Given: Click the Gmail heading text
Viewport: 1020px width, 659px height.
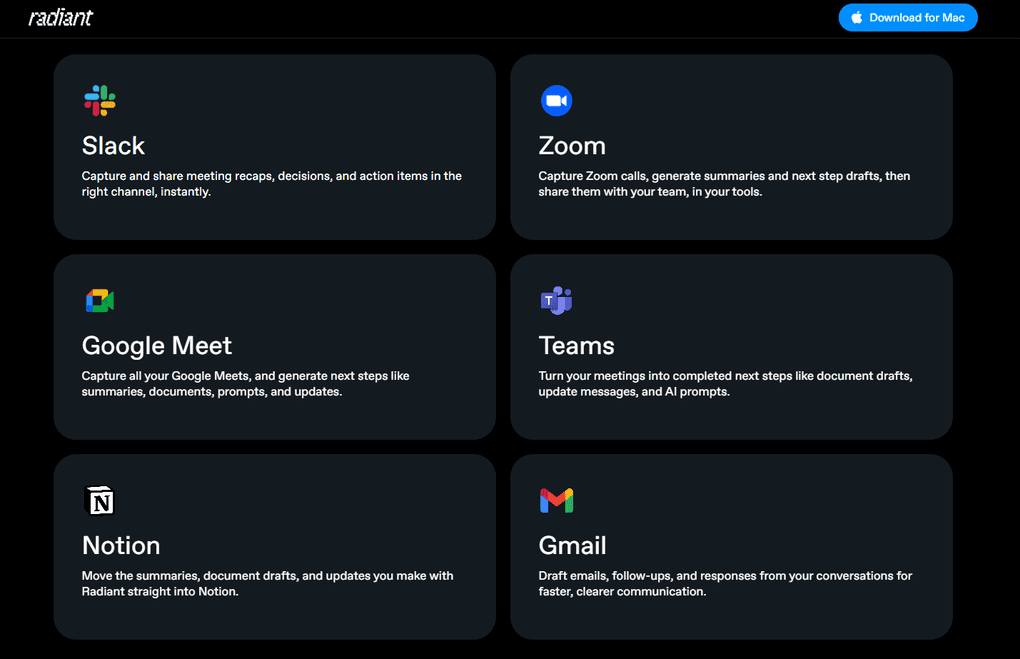Looking at the screenshot, I should tap(572, 546).
